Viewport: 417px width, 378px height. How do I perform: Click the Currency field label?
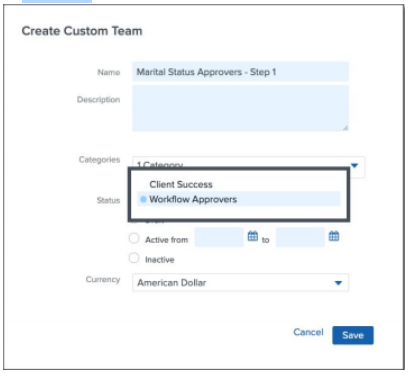[x=103, y=280]
